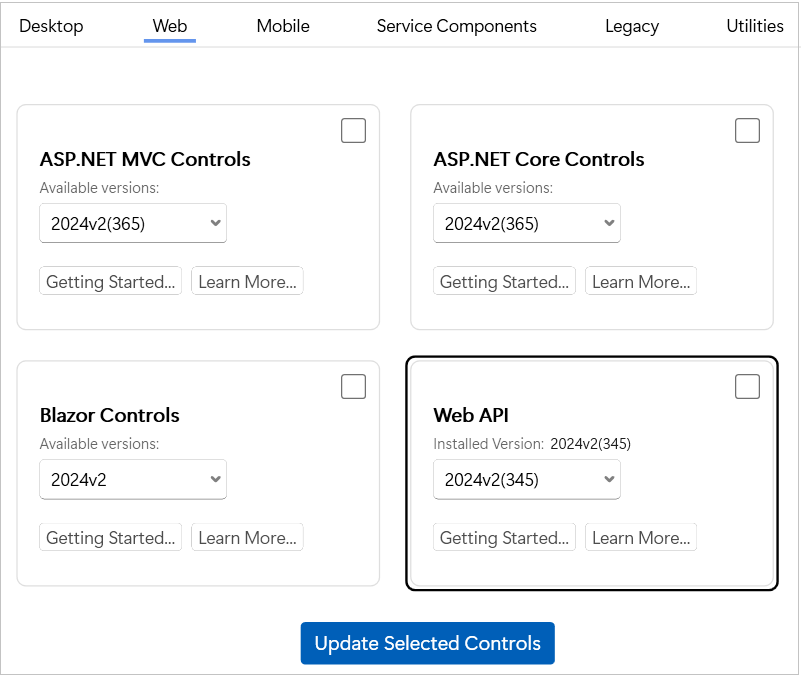Screen dimensions: 801x676
Task: Tick the Blazor Controls checkbox
Action: tap(353, 387)
